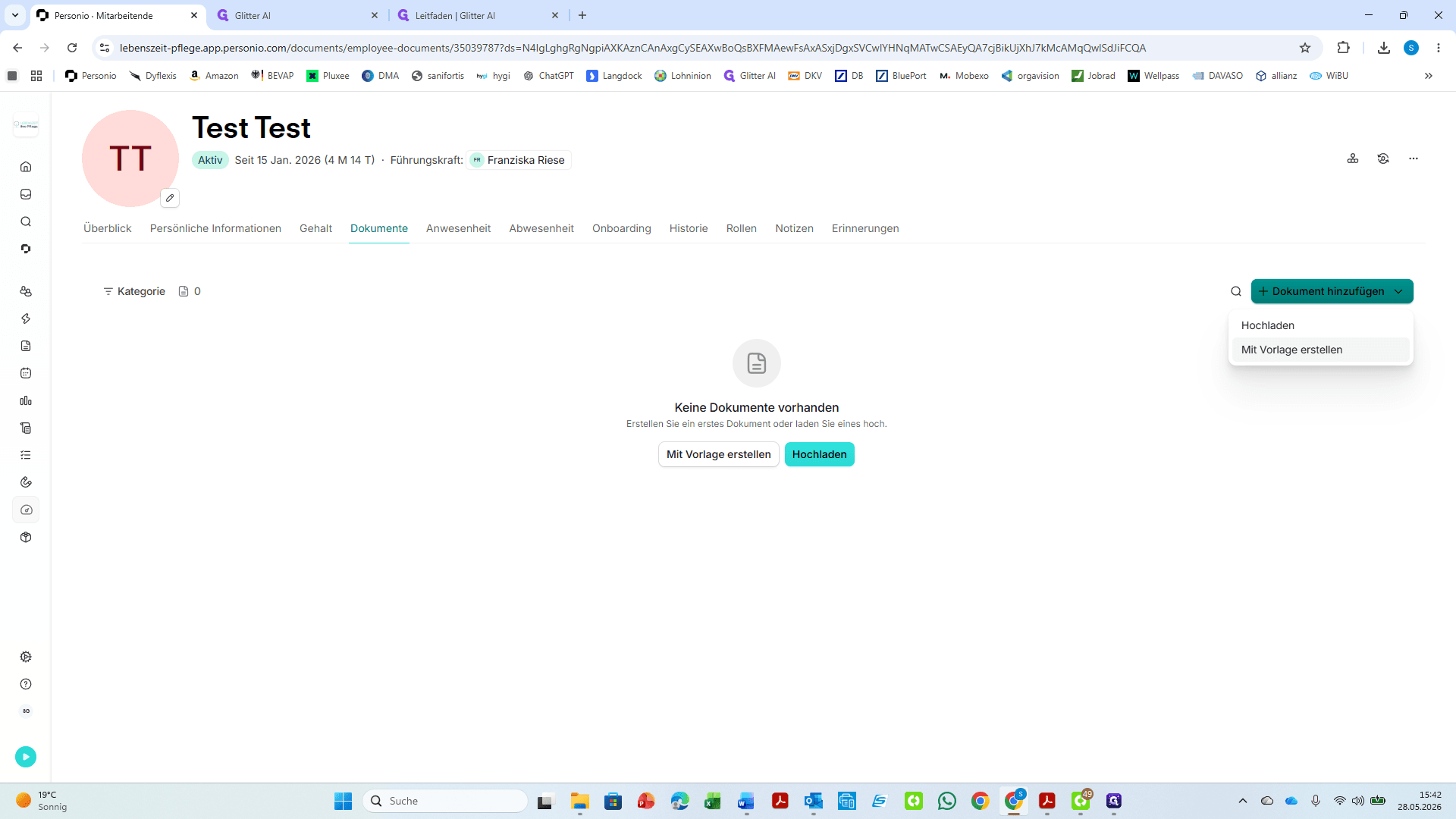Viewport: 1456px width, 819px height.
Task: Click the document search magnifier icon
Action: click(x=1236, y=291)
